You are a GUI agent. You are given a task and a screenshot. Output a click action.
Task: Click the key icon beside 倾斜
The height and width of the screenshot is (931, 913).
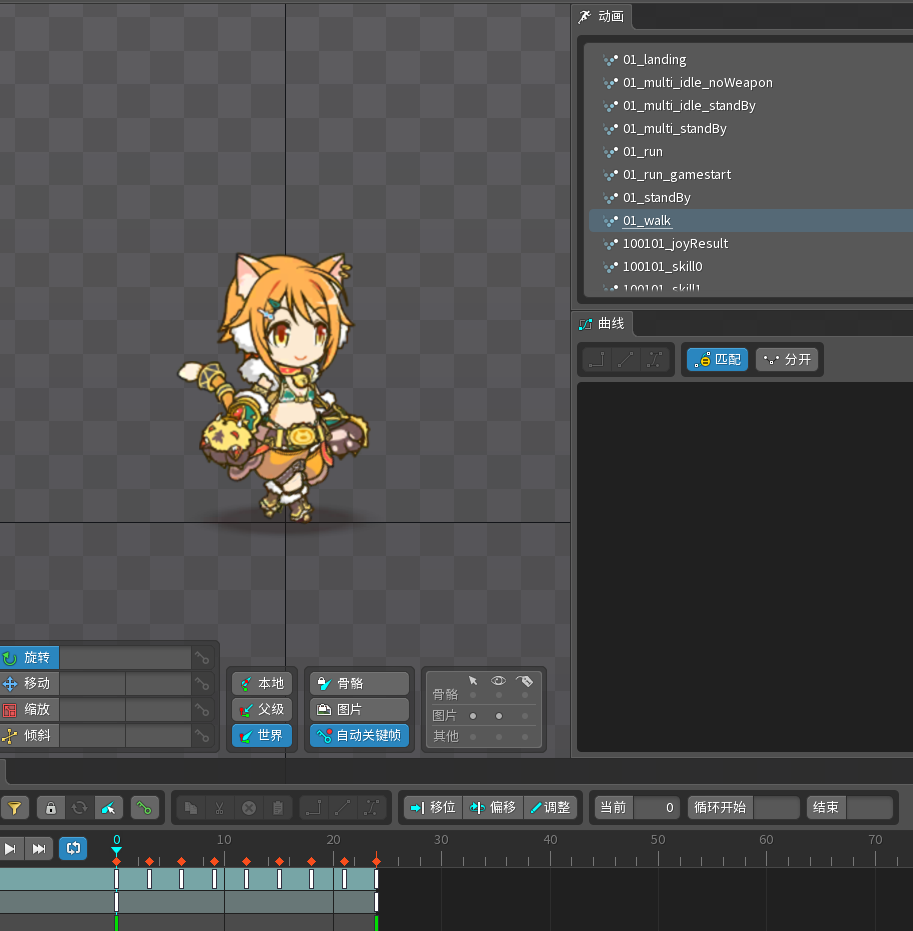pyautogui.click(x=202, y=736)
